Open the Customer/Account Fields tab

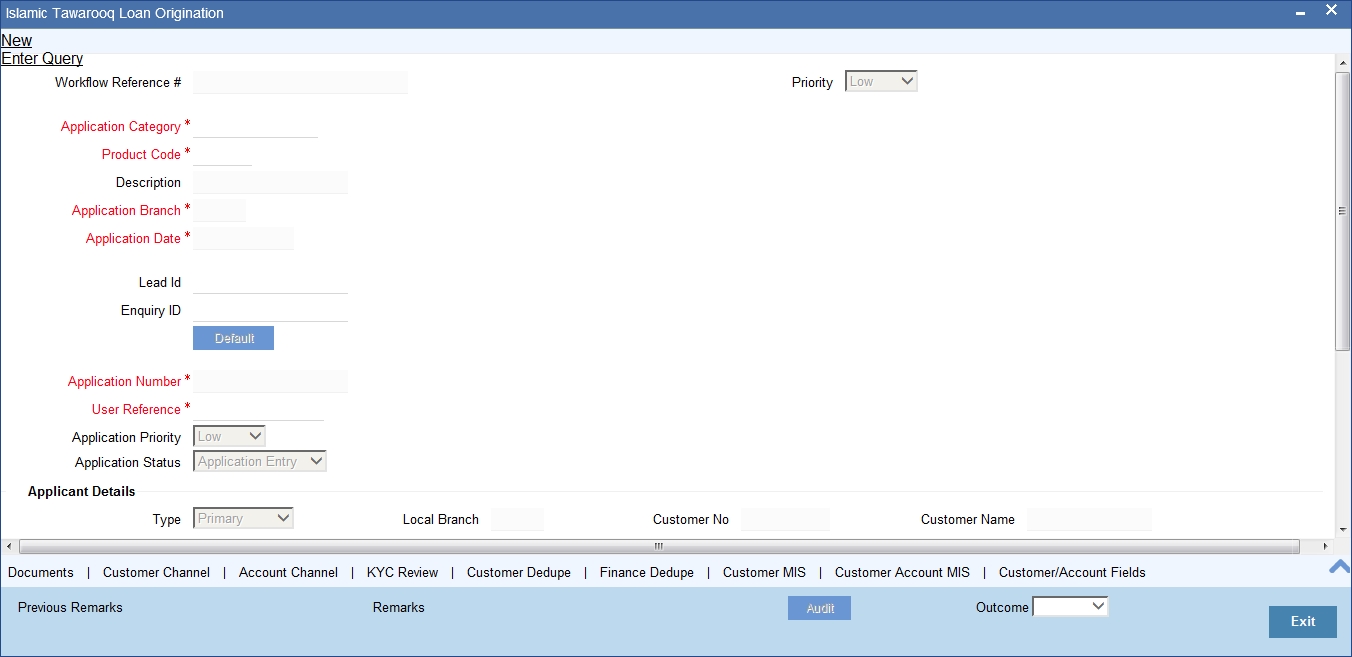[1072, 573]
